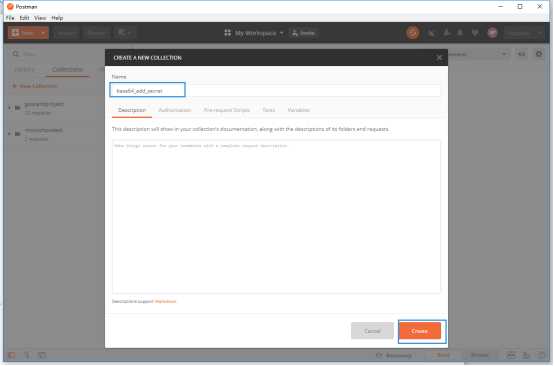Viewport: 554px width, 366px height.
Task: Open the My Workspace dropdown
Action: pyautogui.click(x=259, y=33)
